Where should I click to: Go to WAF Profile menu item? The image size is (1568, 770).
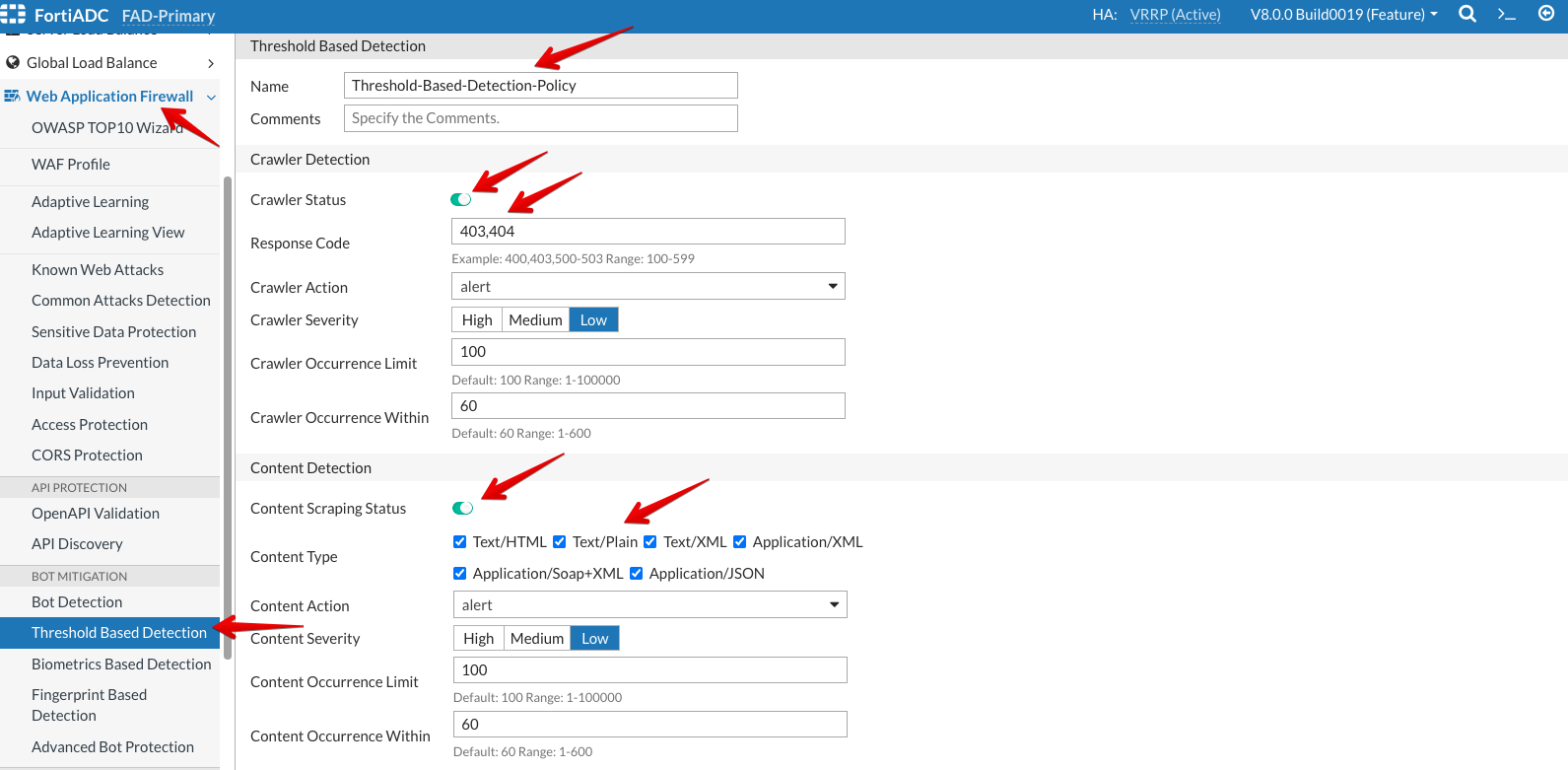[71, 164]
